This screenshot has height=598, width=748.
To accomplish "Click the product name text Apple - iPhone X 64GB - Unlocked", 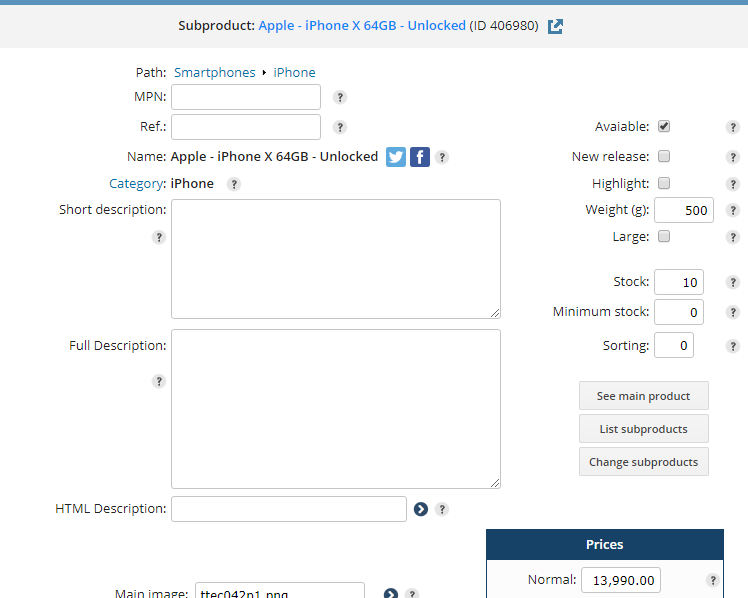I will pos(274,156).
